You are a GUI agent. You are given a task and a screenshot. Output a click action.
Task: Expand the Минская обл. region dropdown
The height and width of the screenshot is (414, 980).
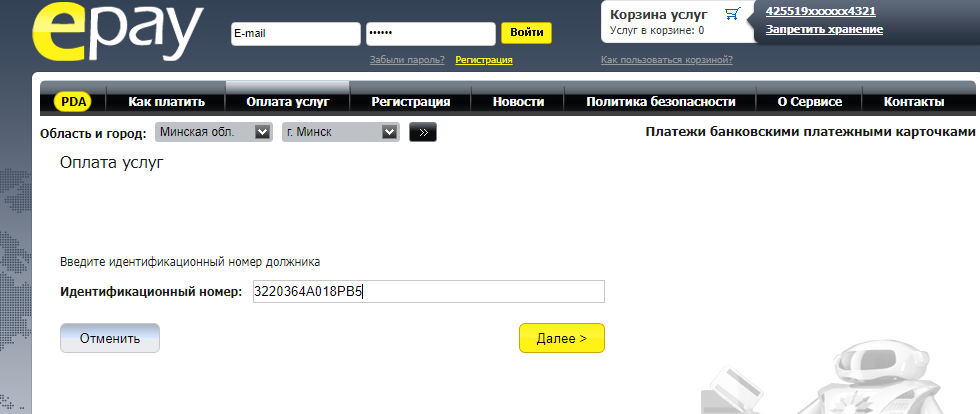pos(214,132)
